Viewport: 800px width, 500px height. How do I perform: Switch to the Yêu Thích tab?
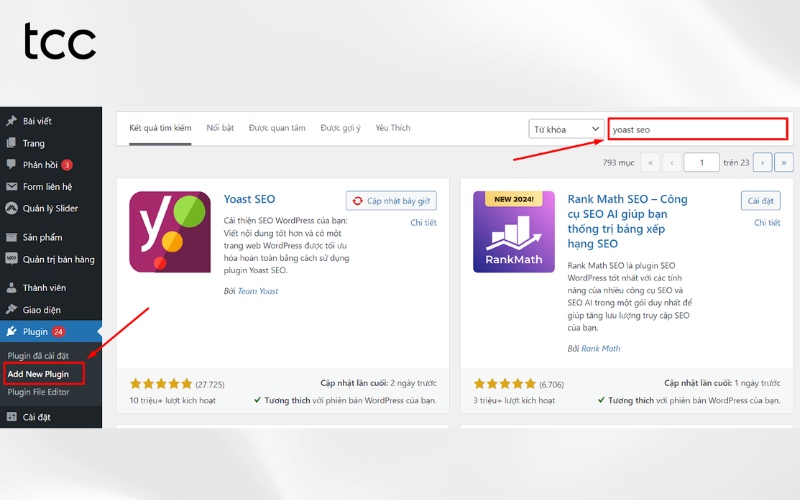(393, 128)
